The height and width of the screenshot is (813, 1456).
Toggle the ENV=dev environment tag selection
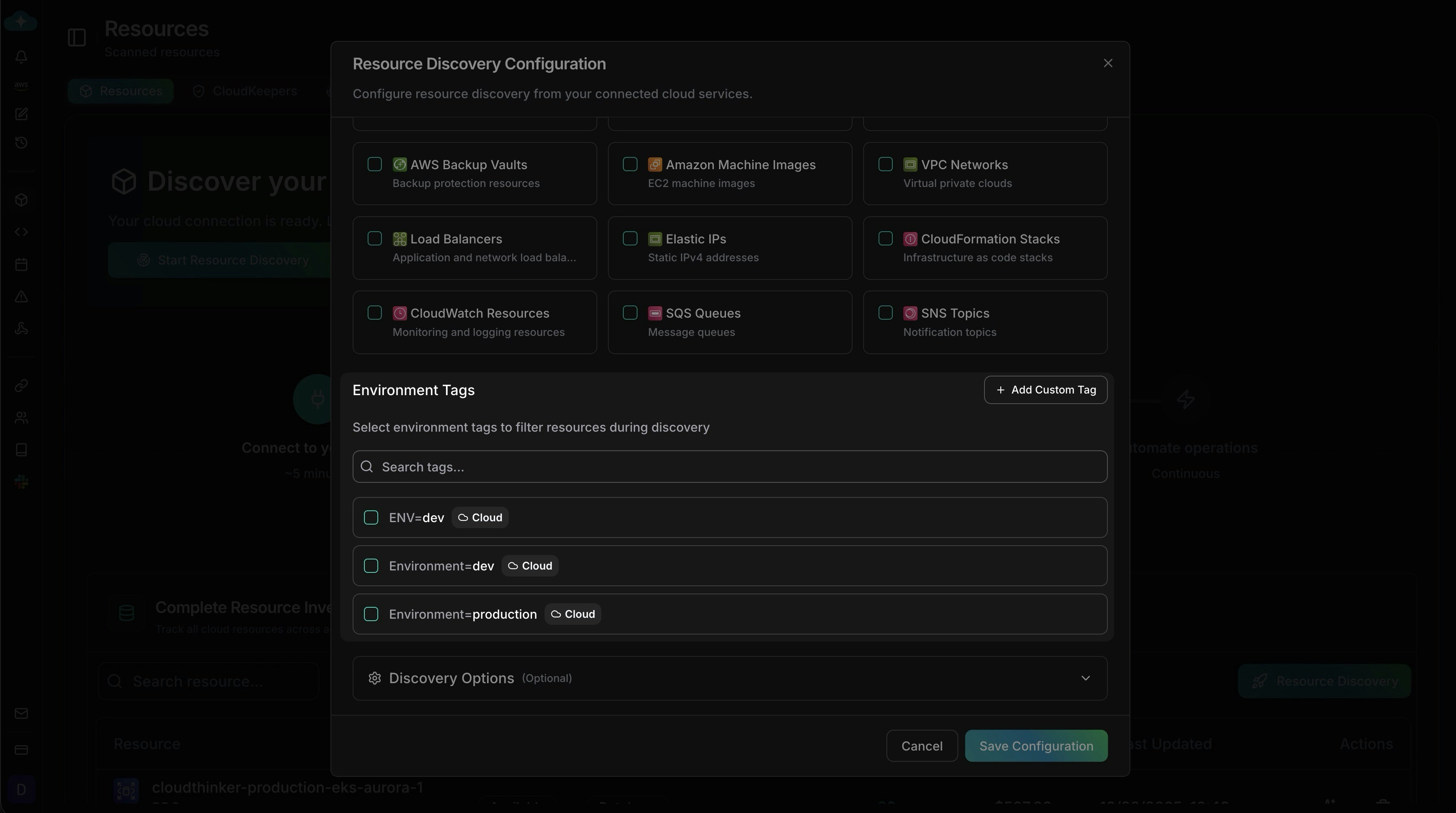371,517
